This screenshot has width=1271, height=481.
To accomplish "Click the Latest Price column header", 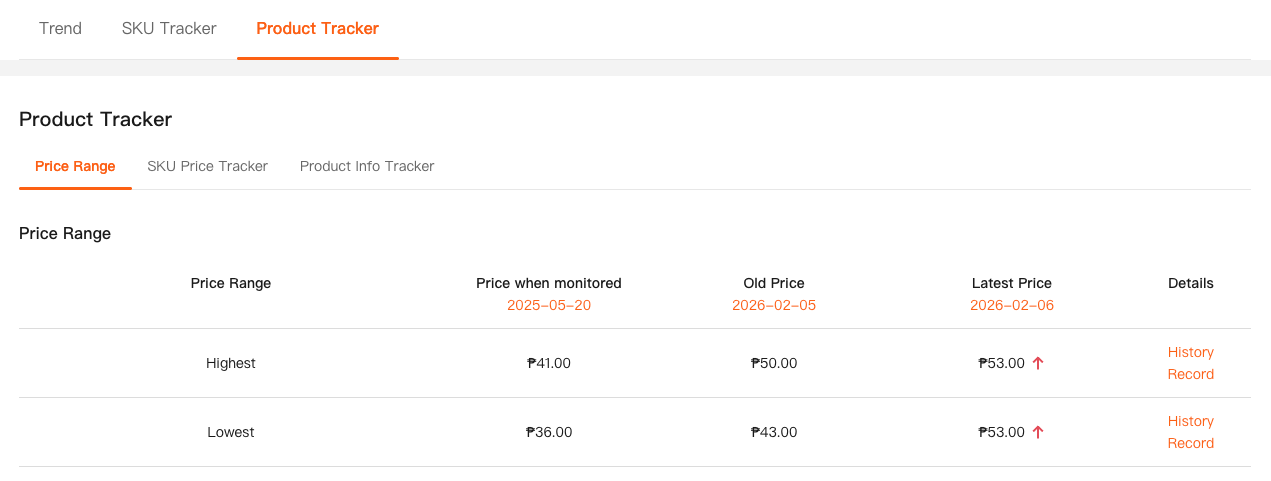I will pyautogui.click(x=1012, y=283).
